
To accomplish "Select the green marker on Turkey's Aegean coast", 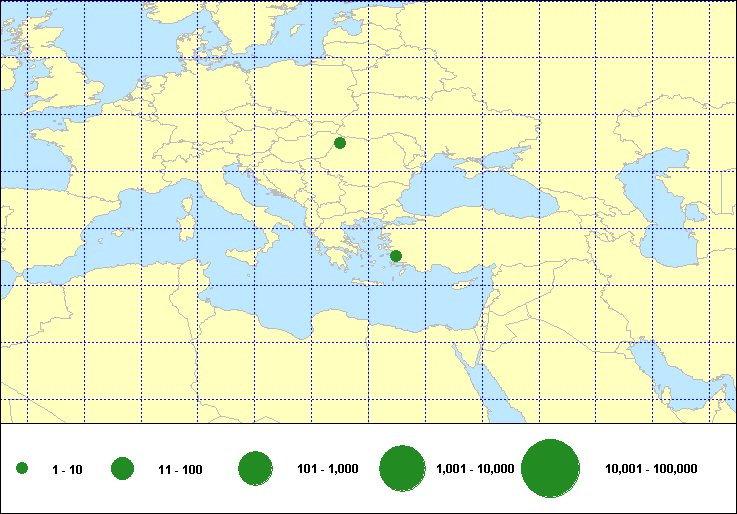I will pyautogui.click(x=396, y=257).
